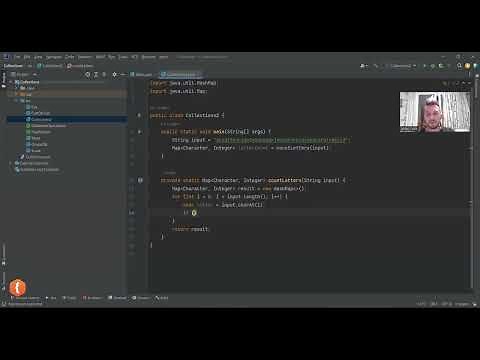Click the Collections breadcrumb in navigation bar
The width and height of the screenshot is (480, 360).
pyautogui.click(x=13, y=66)
